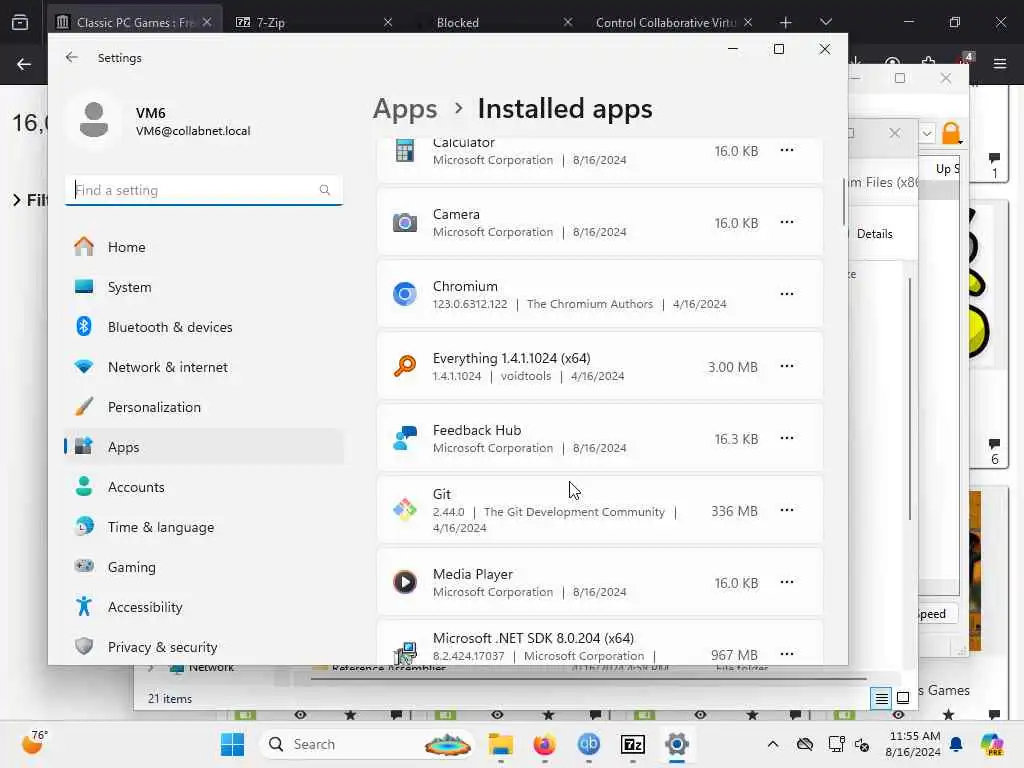Open qBittorrent from the taskbar
This screenshot has height=768, width=1024.
click(589, 744)
